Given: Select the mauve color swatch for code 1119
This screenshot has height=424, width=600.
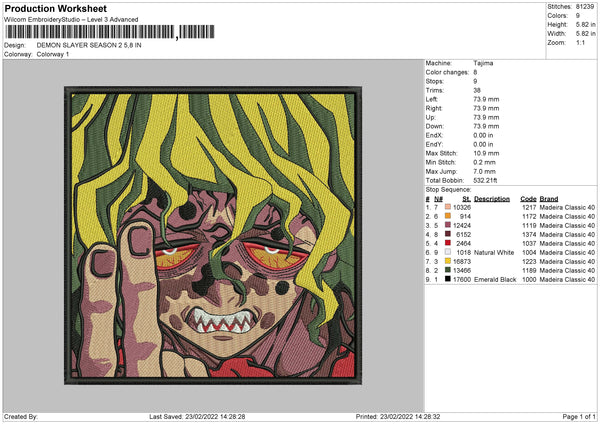Looking at the screenshot, I should tap(448, 225).
